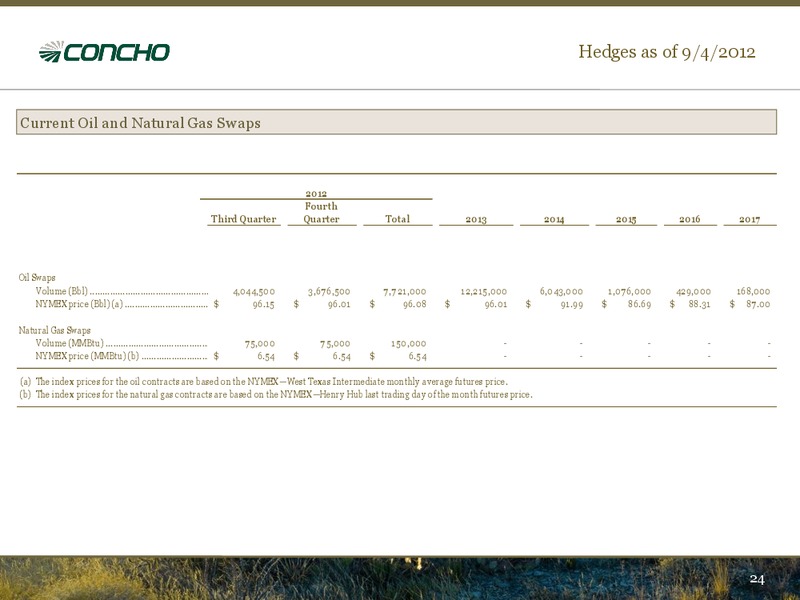Click the 'Total' column header
The image size is (800, 600).
tap(397, 219)
